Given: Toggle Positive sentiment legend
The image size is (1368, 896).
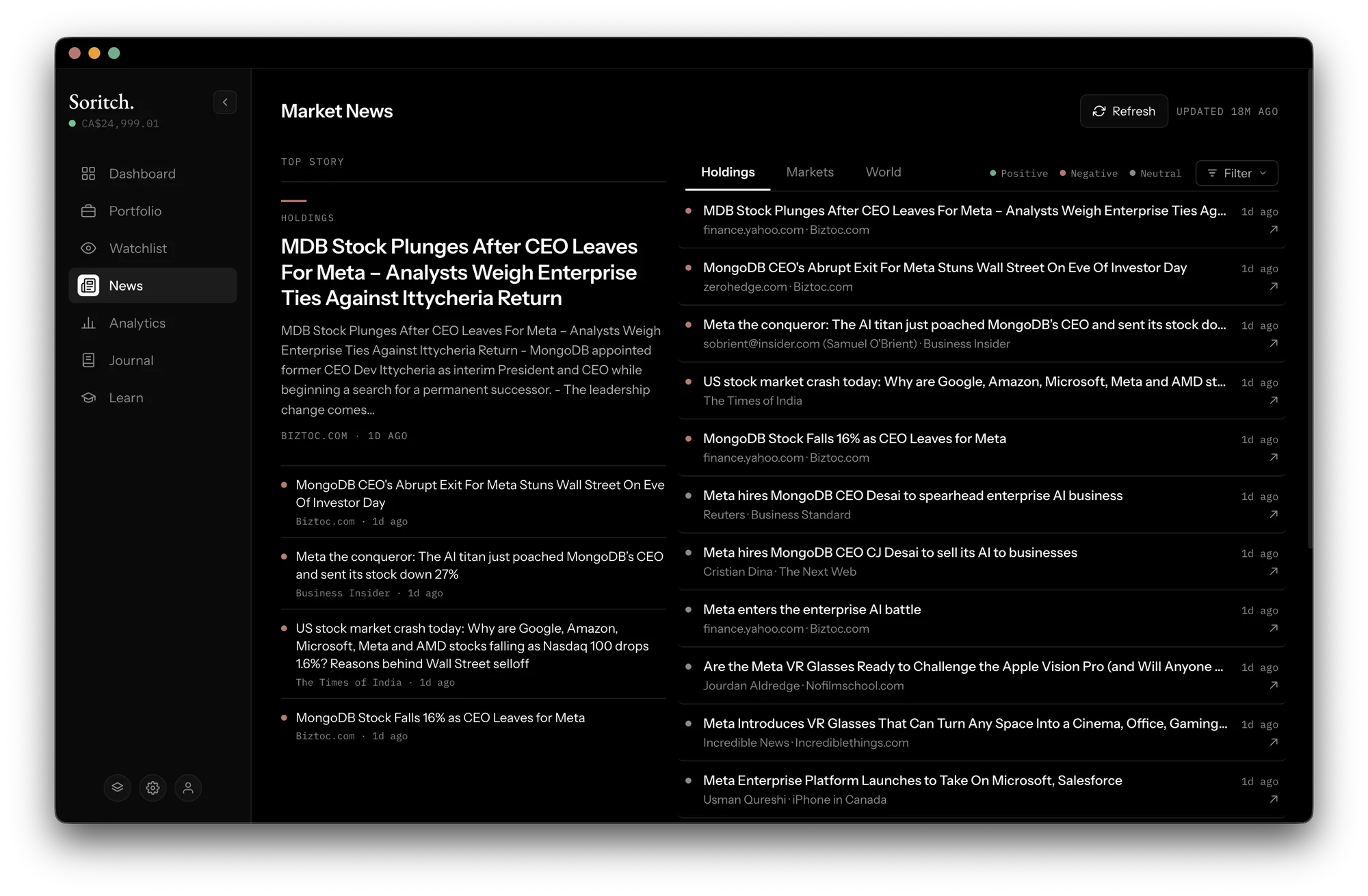Looking at the screenshot, I should click(1018, 174).
